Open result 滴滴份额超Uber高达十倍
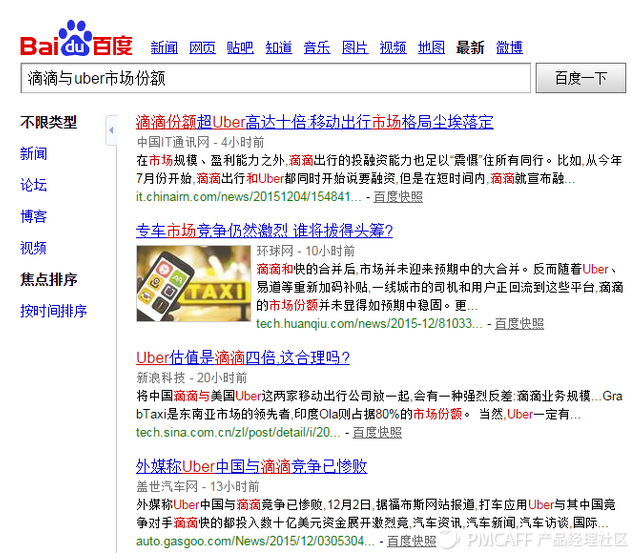Image resolution: width=639 pixels, height=560 pixels. coord(314,122)
